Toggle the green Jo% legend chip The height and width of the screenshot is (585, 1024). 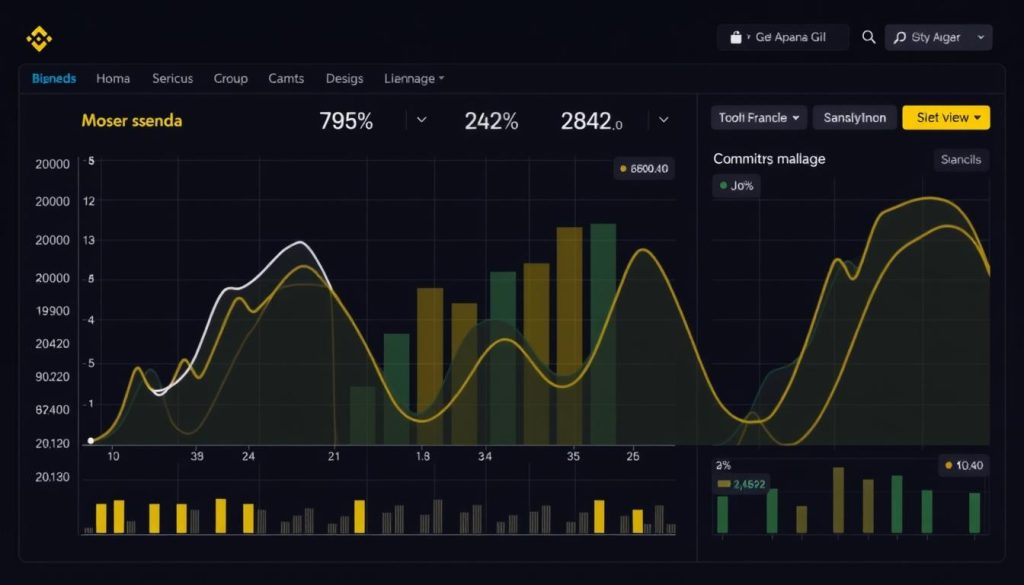[x=736, y=185]
